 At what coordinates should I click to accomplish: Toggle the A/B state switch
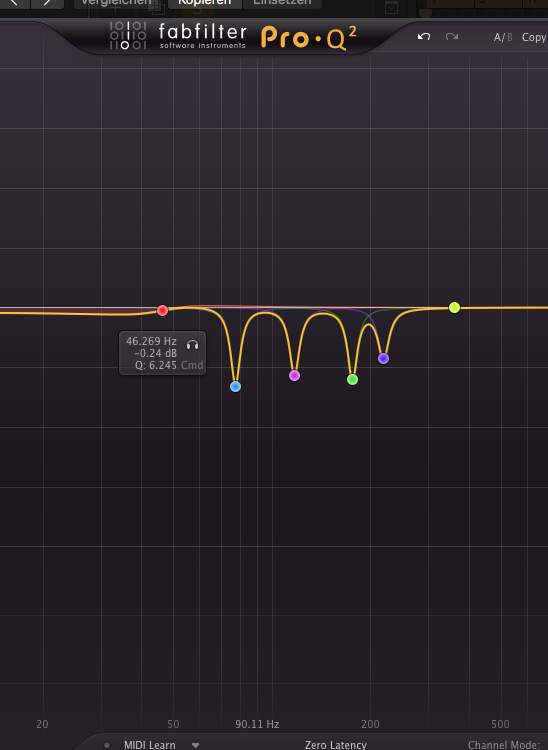pyautogui.click(x=503, y=37)
